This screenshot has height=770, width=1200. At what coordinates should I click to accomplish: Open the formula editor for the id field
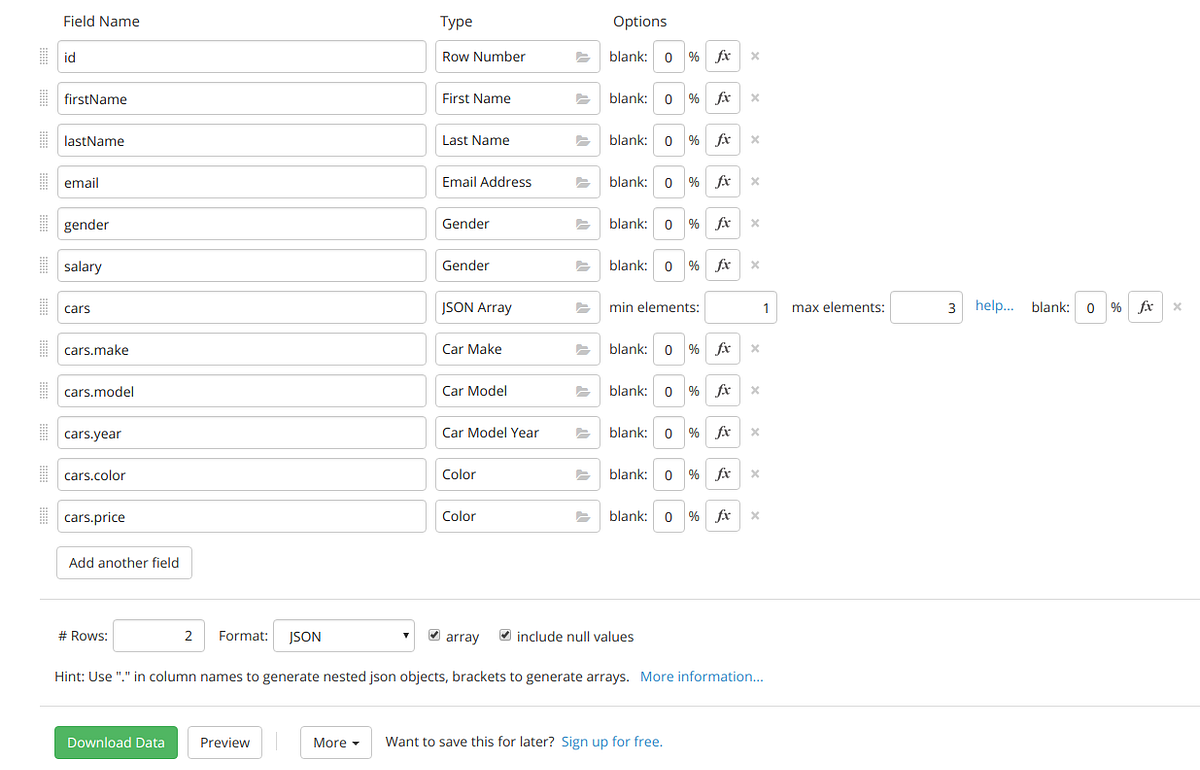click(723, 57)
